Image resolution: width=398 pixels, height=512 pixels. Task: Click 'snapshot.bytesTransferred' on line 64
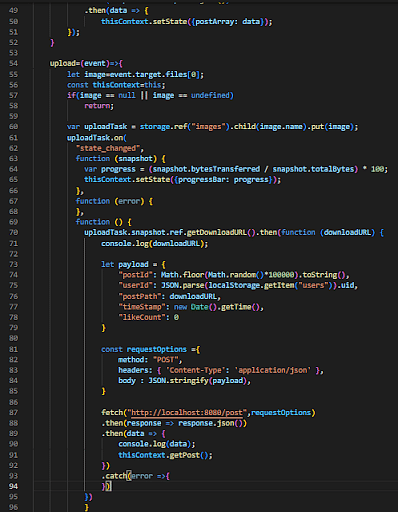(x=206, y=169)
